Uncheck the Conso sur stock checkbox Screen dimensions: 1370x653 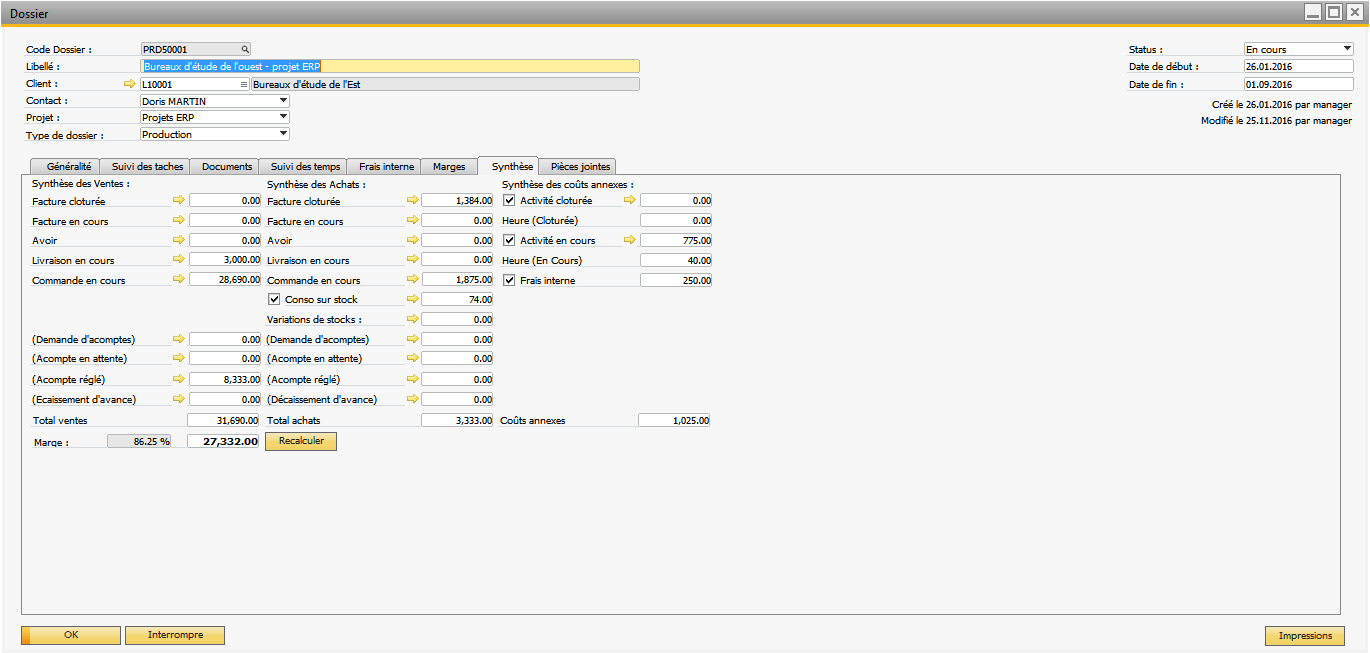275,299
